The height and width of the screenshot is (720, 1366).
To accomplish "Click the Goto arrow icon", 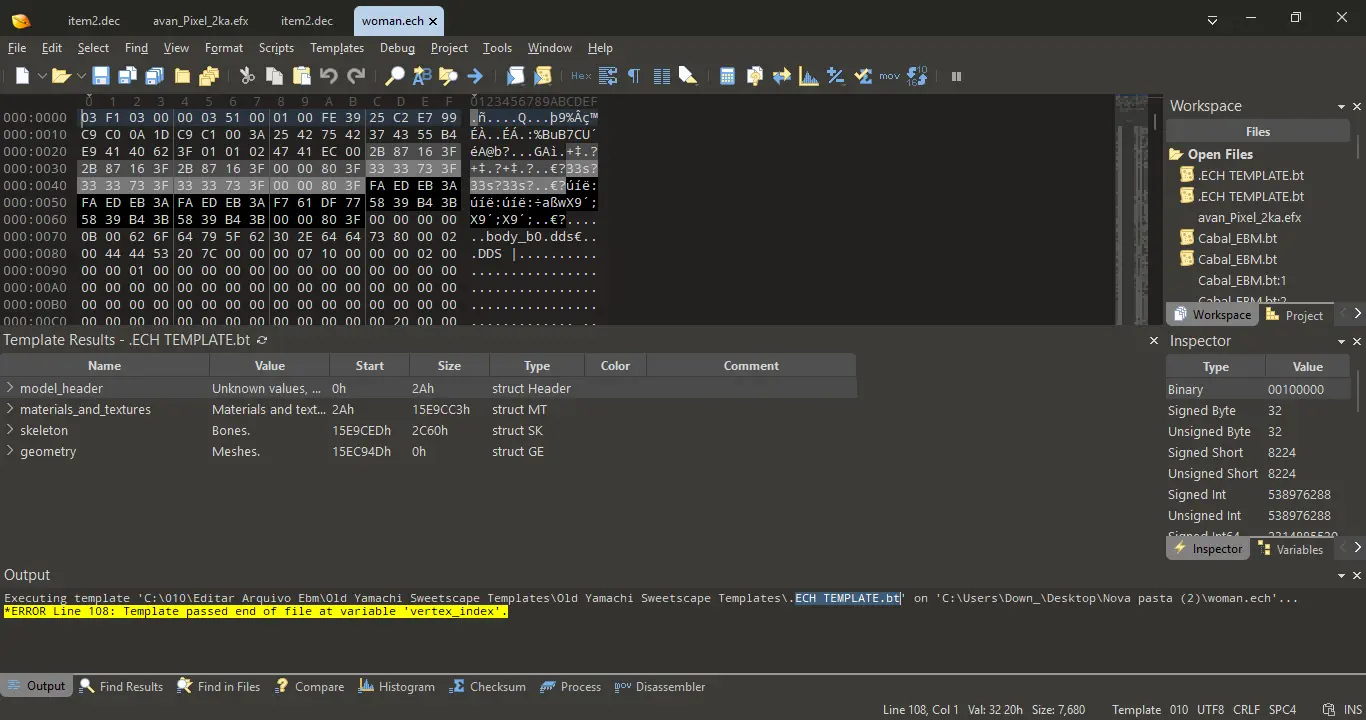I will click(474, 76).
